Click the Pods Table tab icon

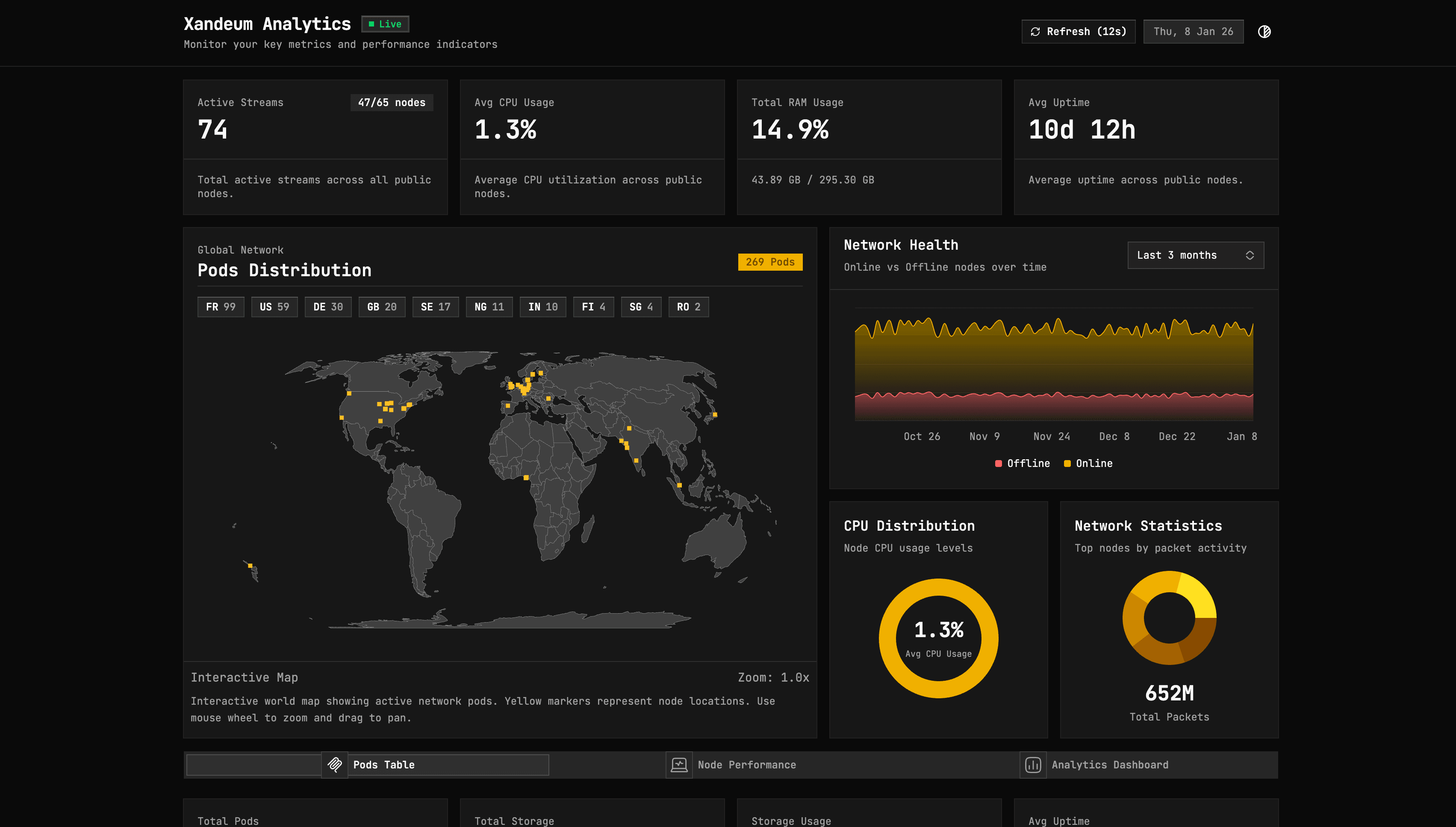click(x=335, y=765)
